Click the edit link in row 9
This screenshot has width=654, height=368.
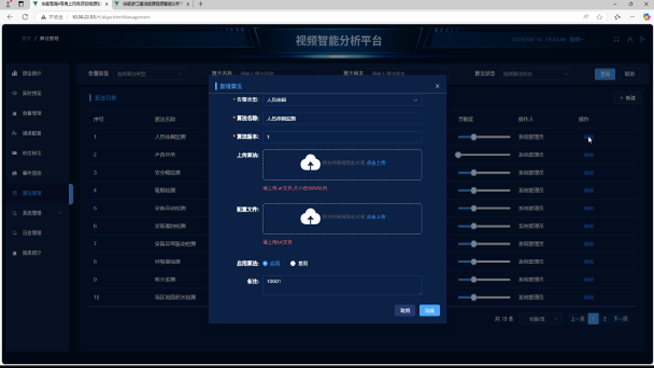(x=589, y=280)
